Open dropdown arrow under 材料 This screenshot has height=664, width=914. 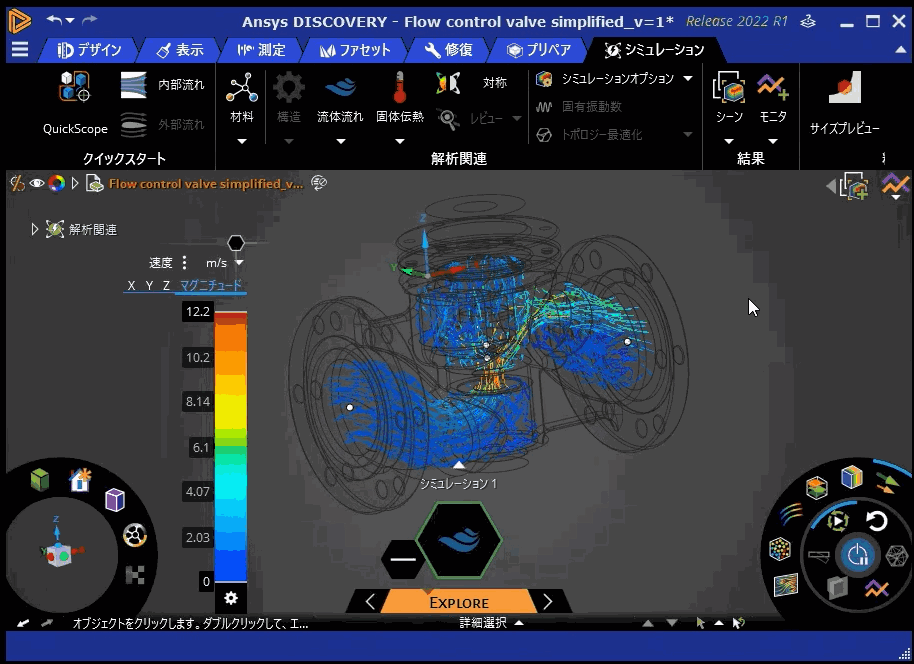242,141
